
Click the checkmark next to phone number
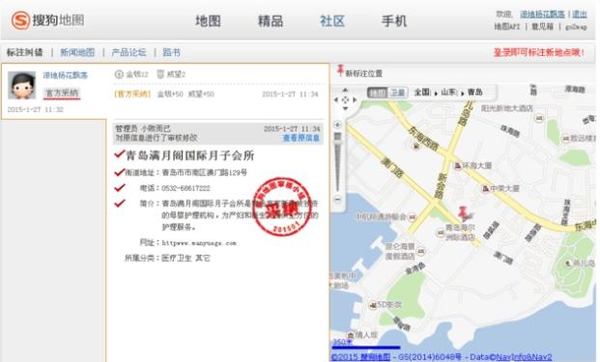[120, 188]
